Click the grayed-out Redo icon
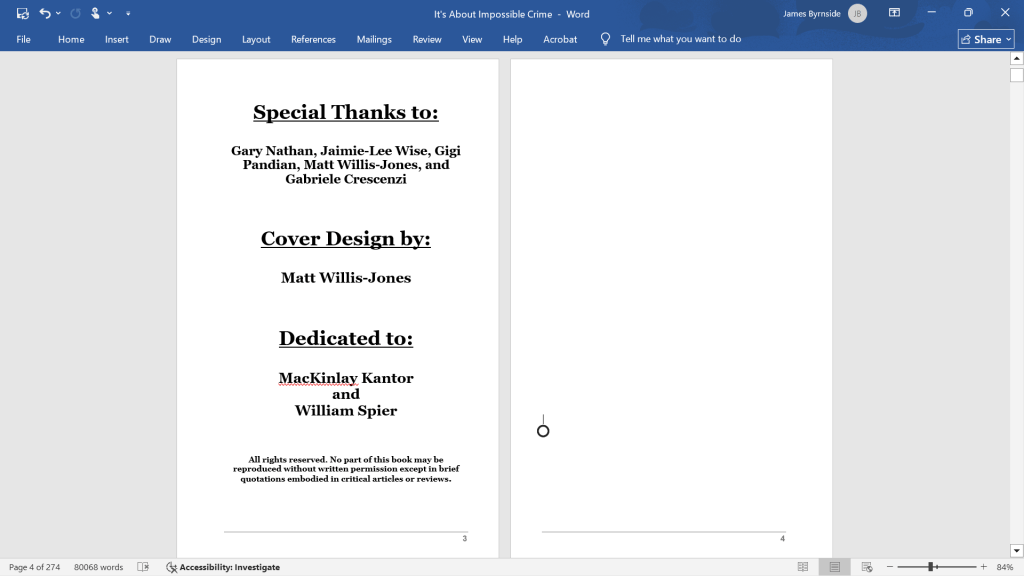 click(x=75, y=14)
